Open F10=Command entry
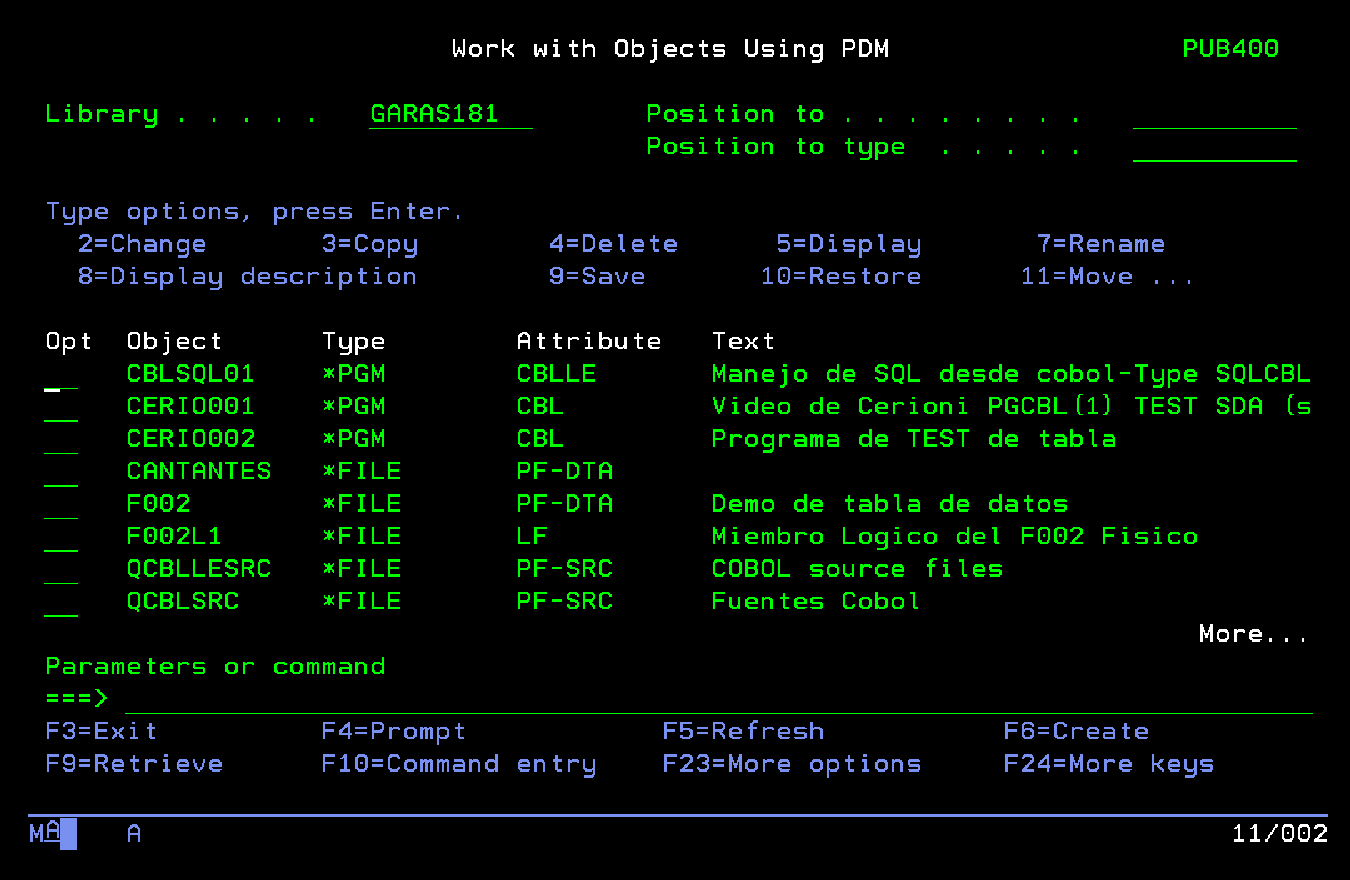Viewport: 1350px width, 880px height. point(458,764)
